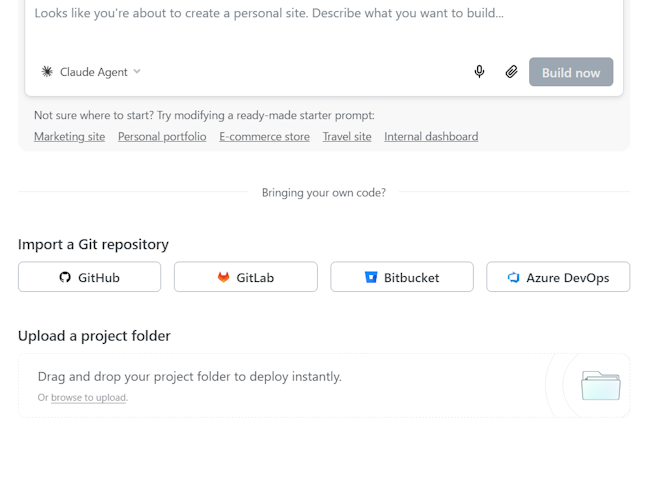Click the microphone voice input icon
Screen dimensions: 649x502
click(x=480, y=72)
